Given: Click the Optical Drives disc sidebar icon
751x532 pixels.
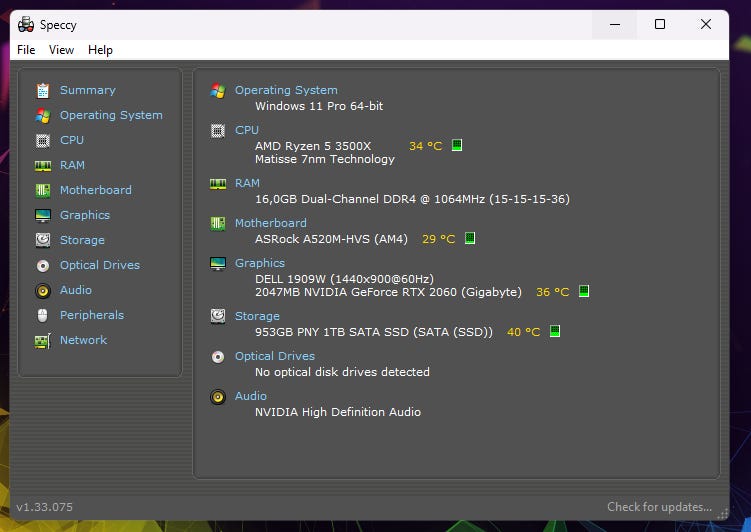Looking at the screenshot, I should point(42,266).
